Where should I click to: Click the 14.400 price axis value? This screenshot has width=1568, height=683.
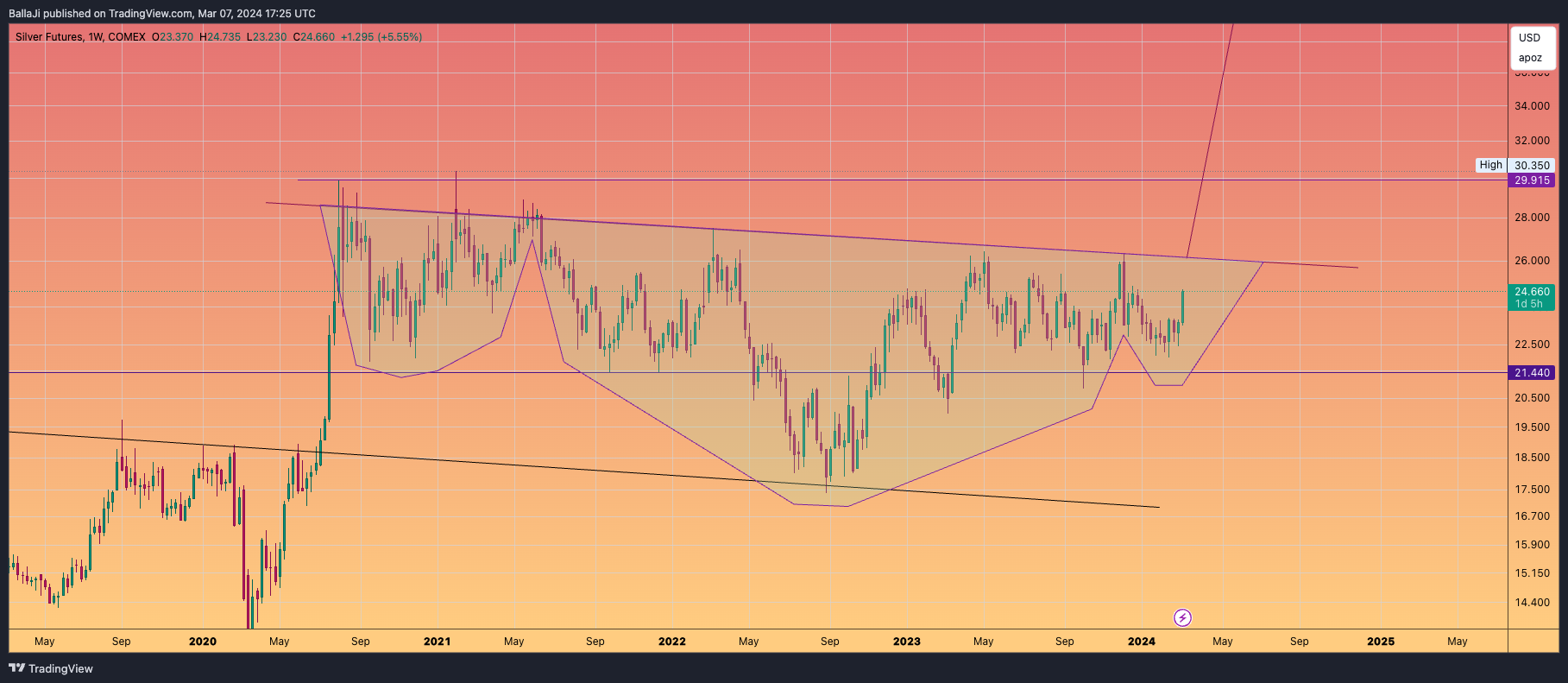[1532, 603]
